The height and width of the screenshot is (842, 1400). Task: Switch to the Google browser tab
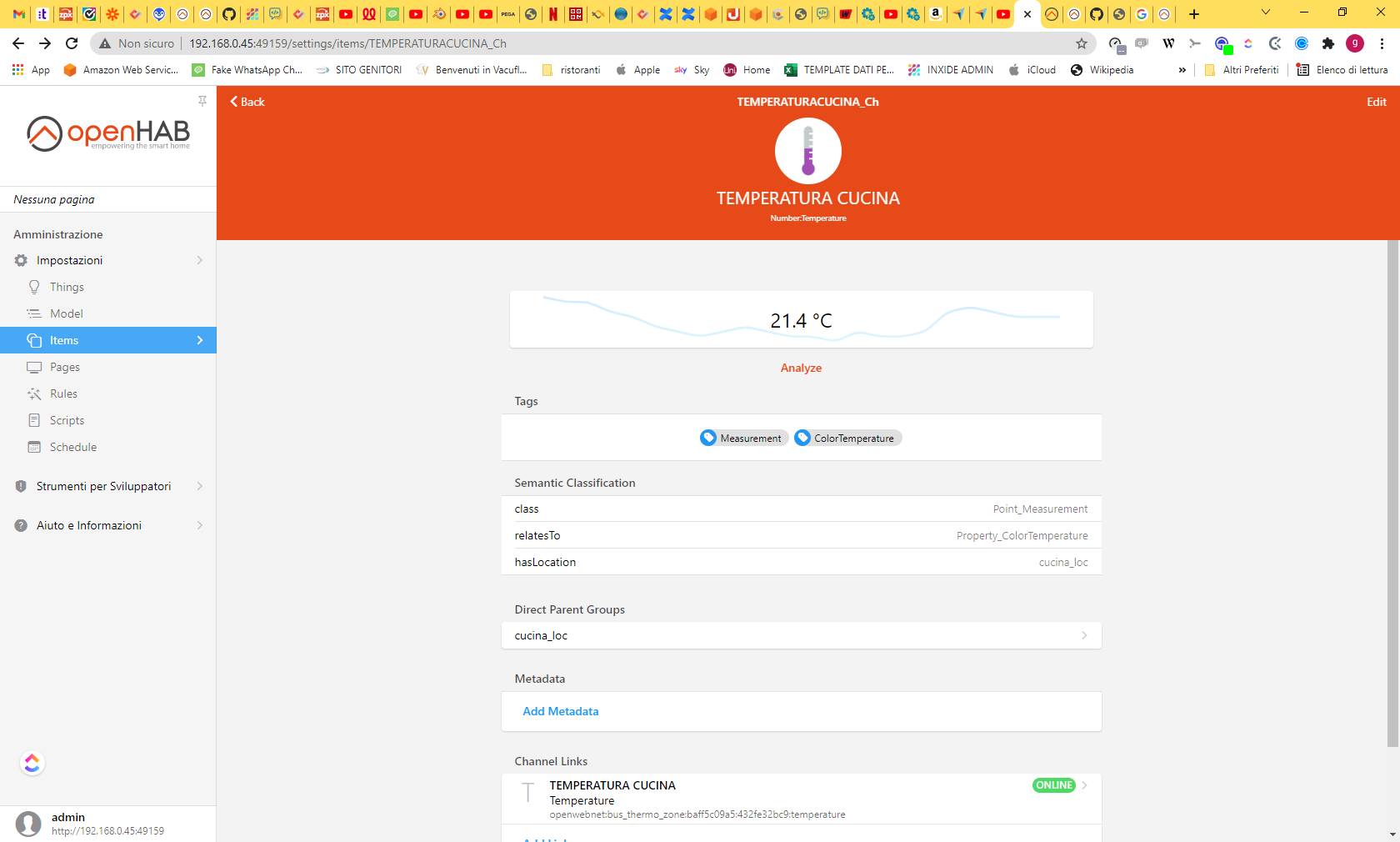coord(1142,14)
